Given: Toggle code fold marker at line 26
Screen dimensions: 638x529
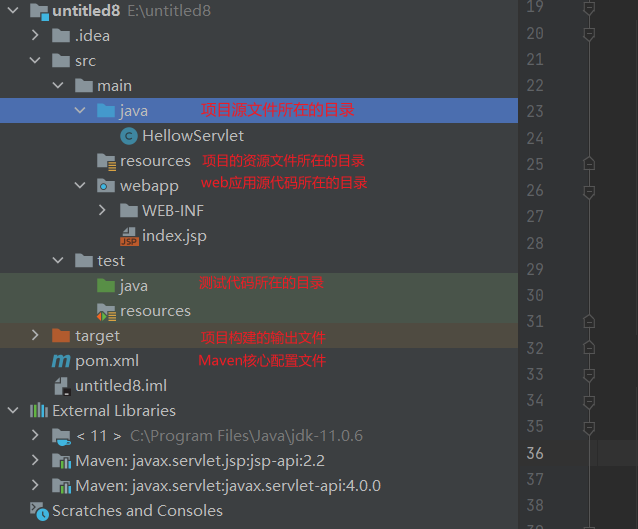Looking at the screenshot, I should pos(589,192).
